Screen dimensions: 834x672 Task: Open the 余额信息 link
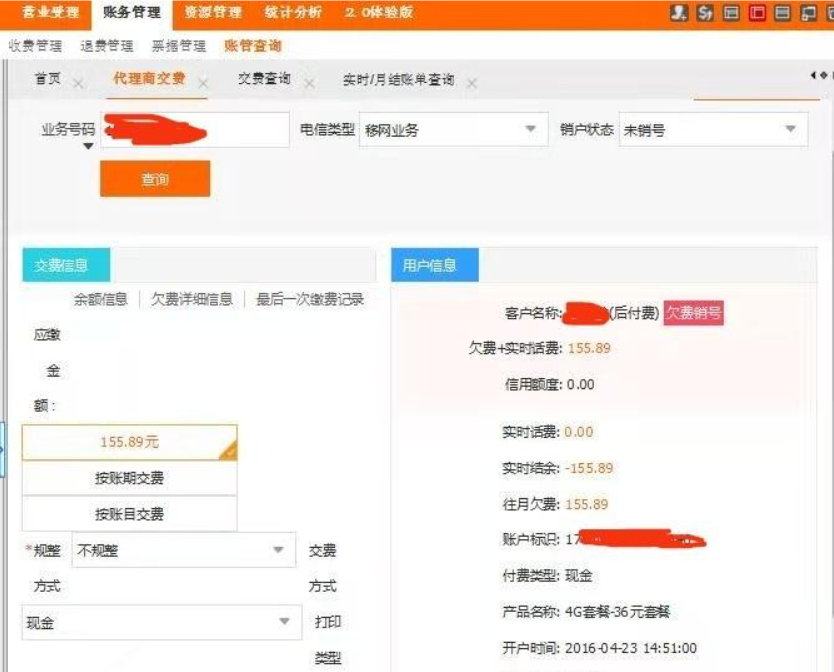pyautogui.click(x=101, y=299)
